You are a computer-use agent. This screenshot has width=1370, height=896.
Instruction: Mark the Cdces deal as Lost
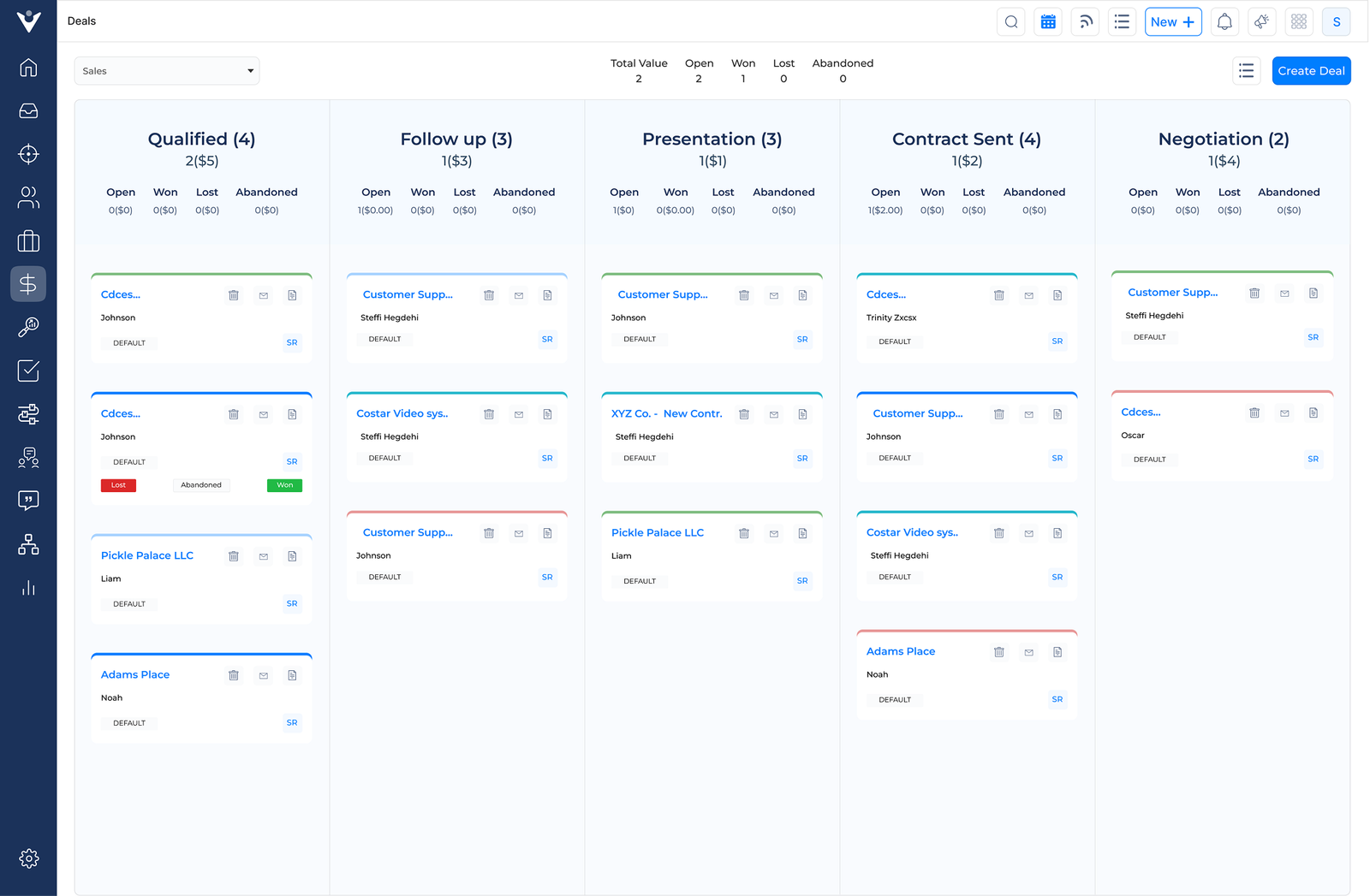(118, 485)
